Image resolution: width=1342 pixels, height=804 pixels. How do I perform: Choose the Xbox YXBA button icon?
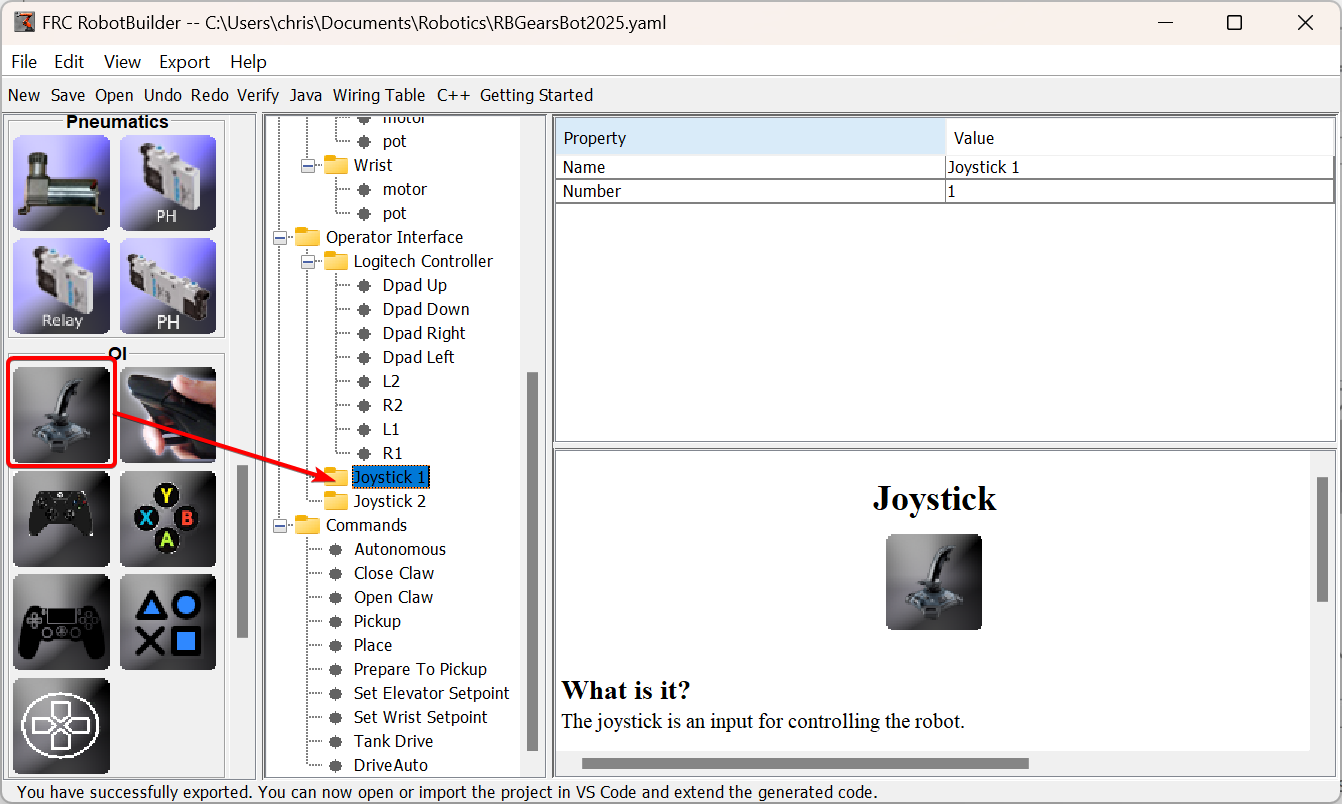coord(168,519)
